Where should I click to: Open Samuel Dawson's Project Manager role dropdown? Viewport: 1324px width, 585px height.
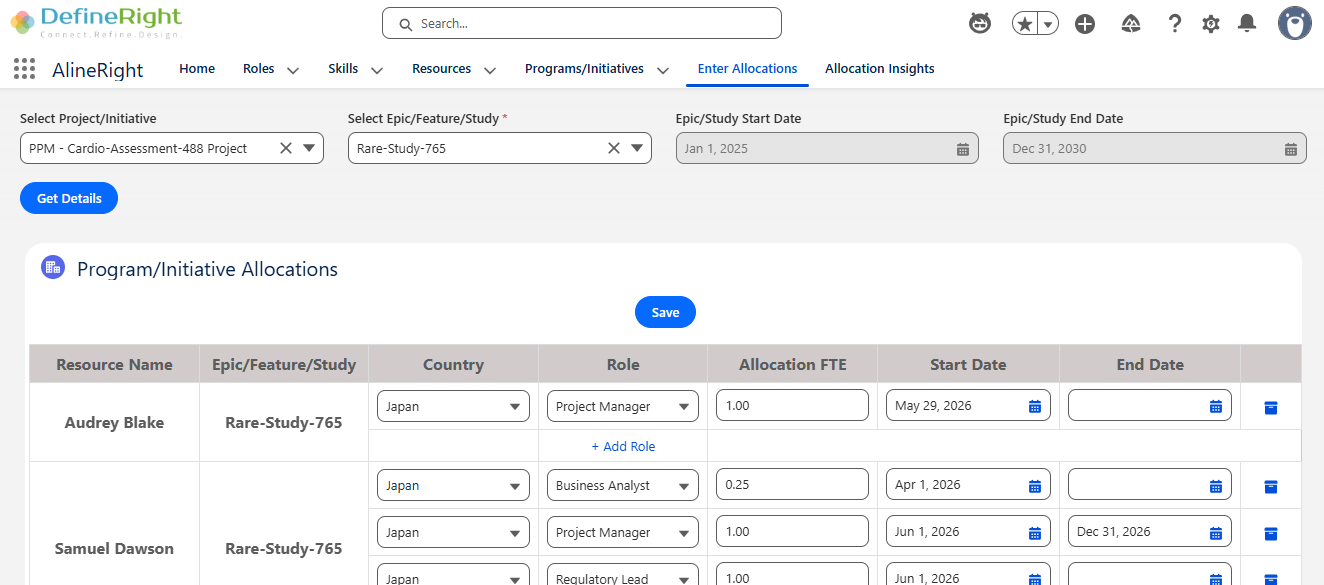click(623, 532)
